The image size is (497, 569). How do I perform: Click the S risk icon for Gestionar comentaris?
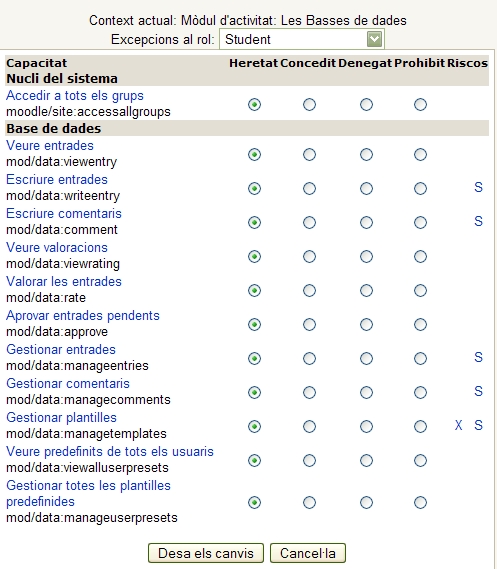click(478, 392)
